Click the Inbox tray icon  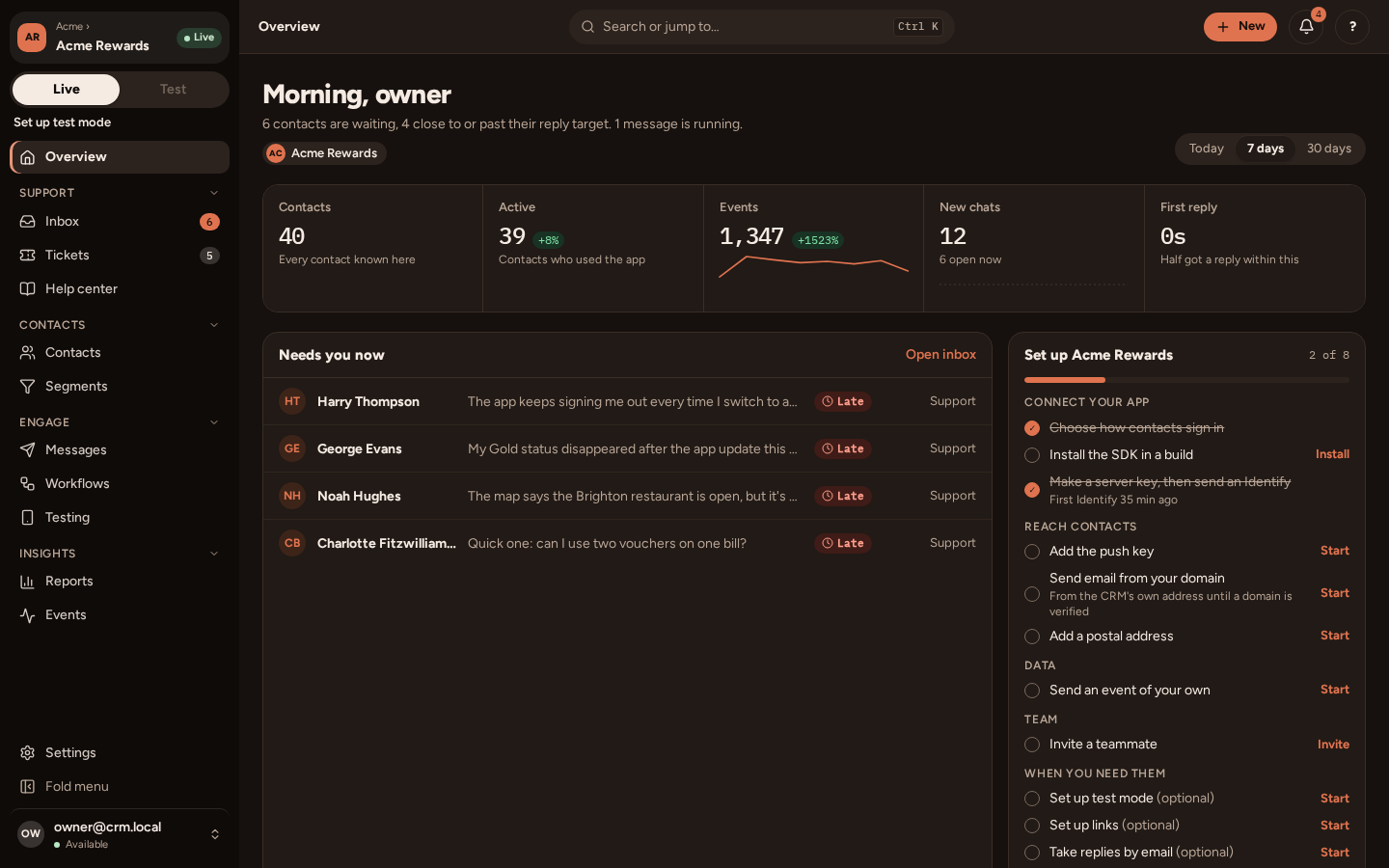click(28, 222)
